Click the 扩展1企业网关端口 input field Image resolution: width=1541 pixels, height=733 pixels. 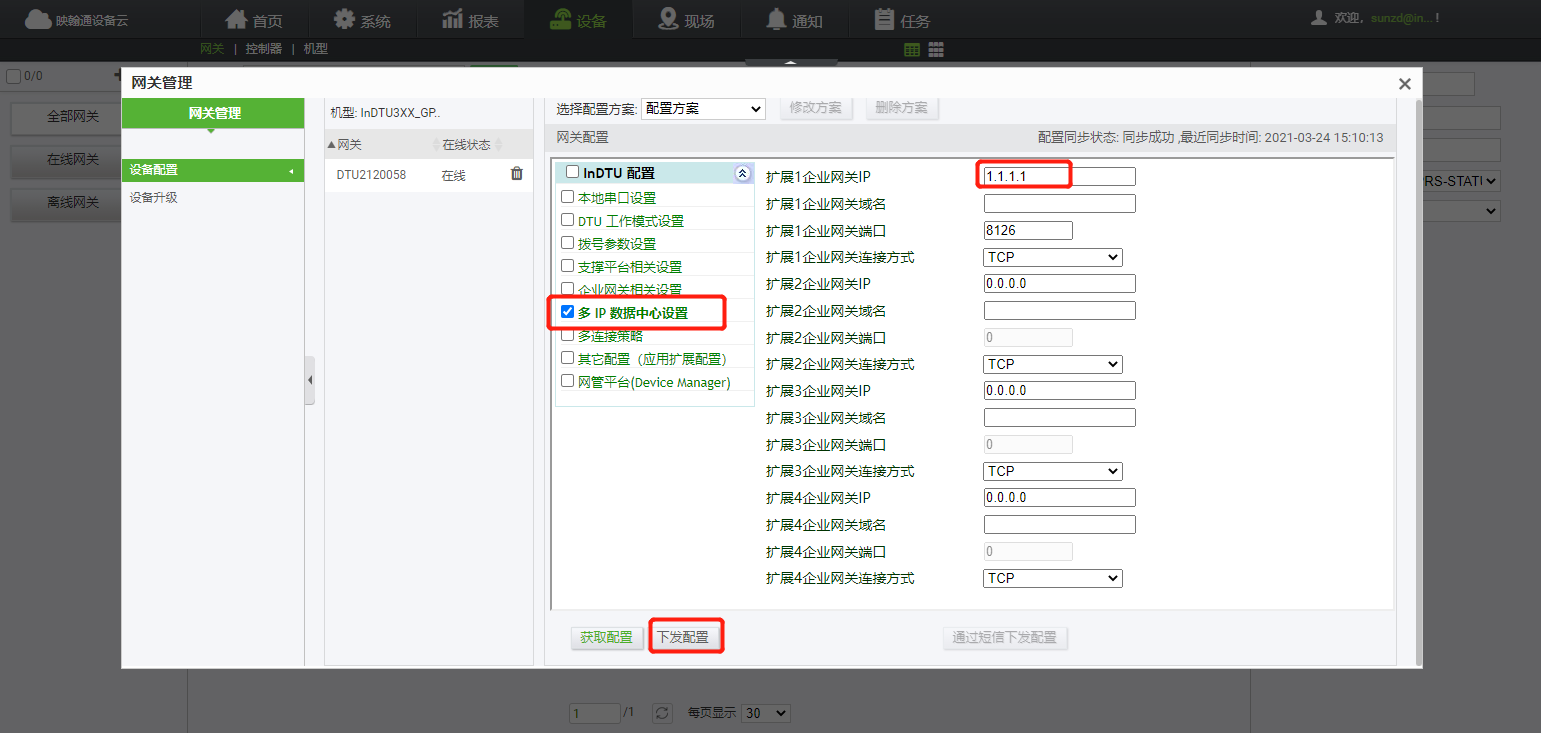click(1028, 230)
